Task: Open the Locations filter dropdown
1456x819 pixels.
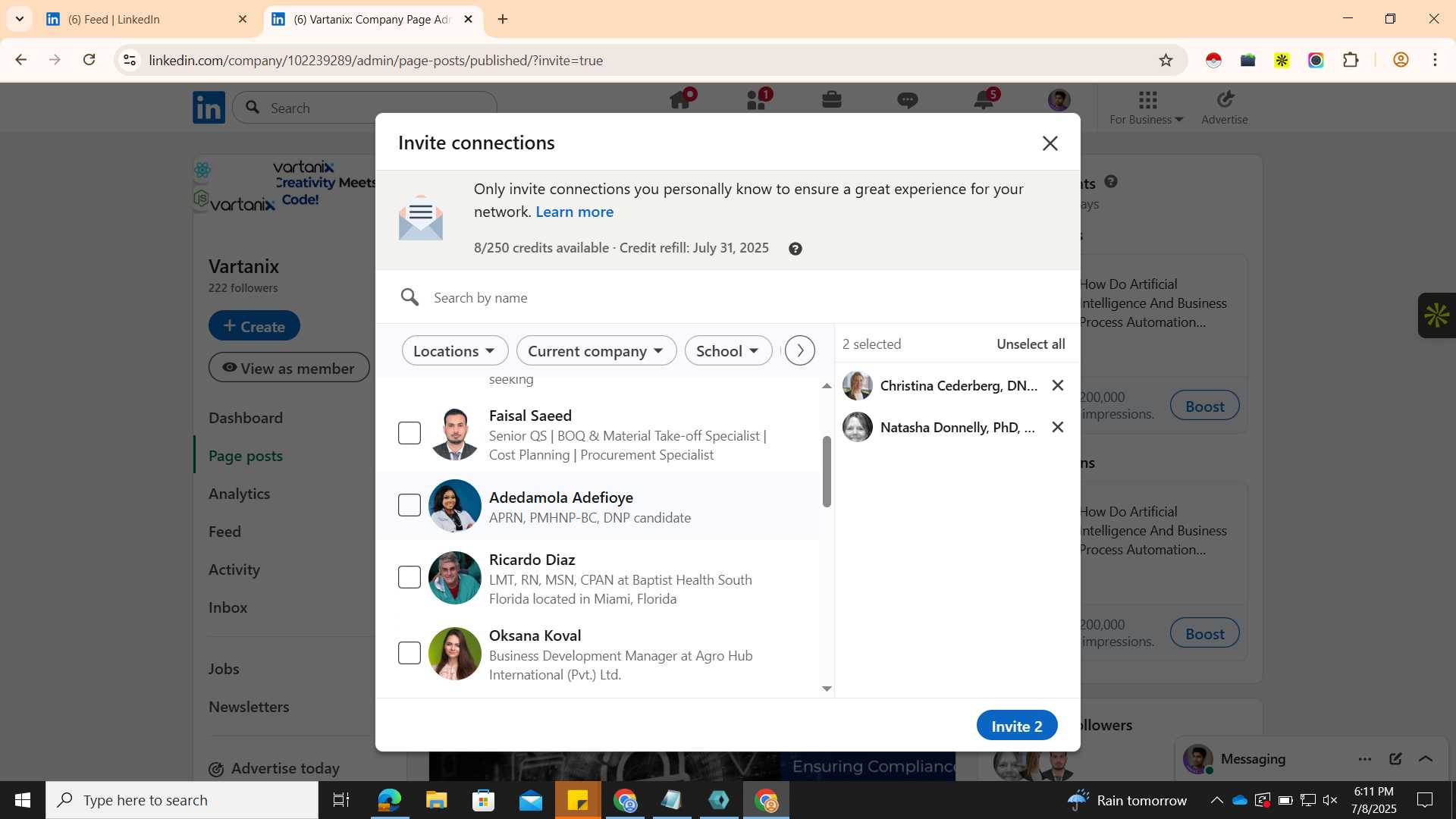Action: pos(455,350)
